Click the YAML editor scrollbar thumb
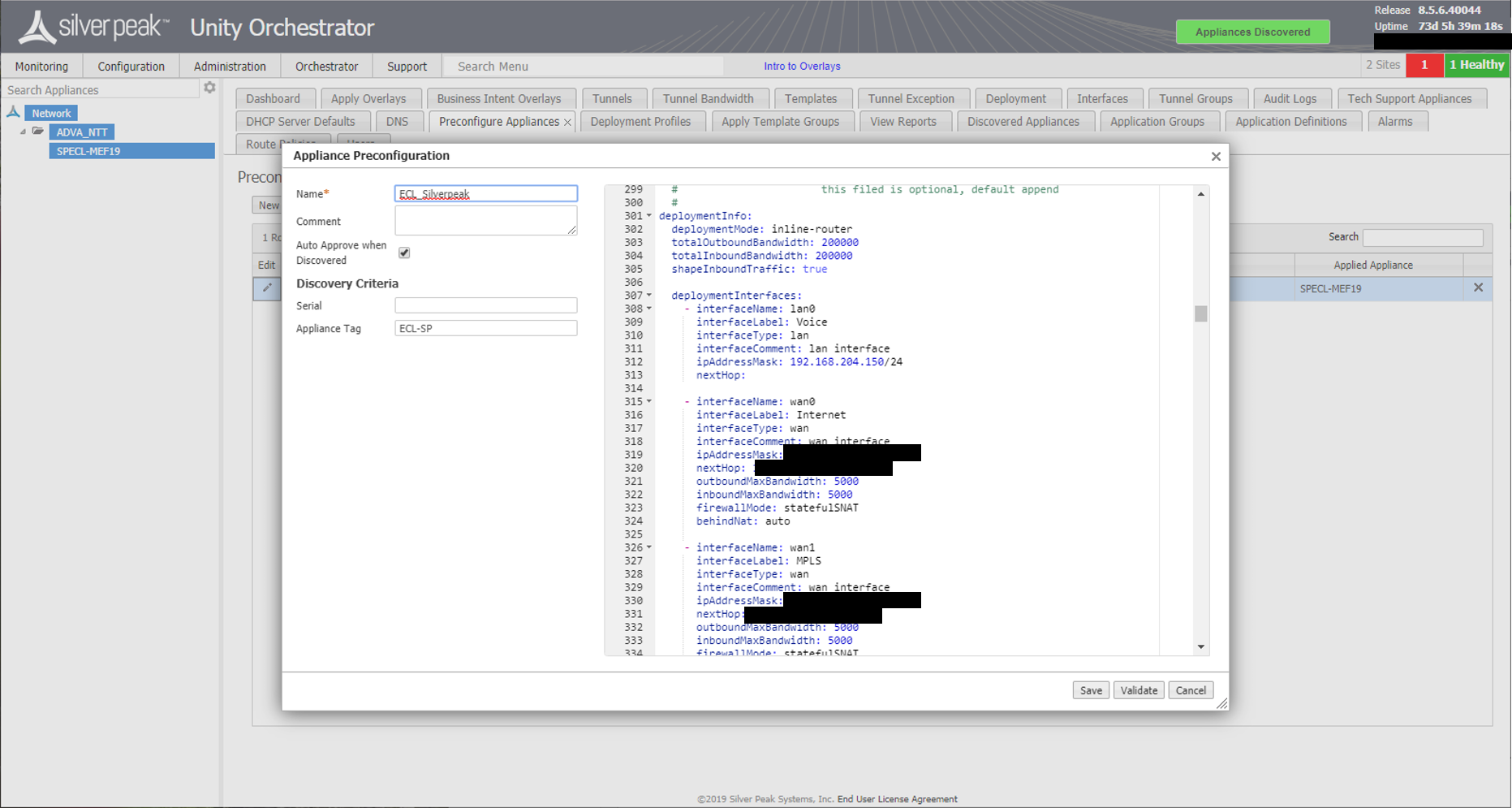1512x808 pixels. pyautogui.click(x=1201, y=313)
